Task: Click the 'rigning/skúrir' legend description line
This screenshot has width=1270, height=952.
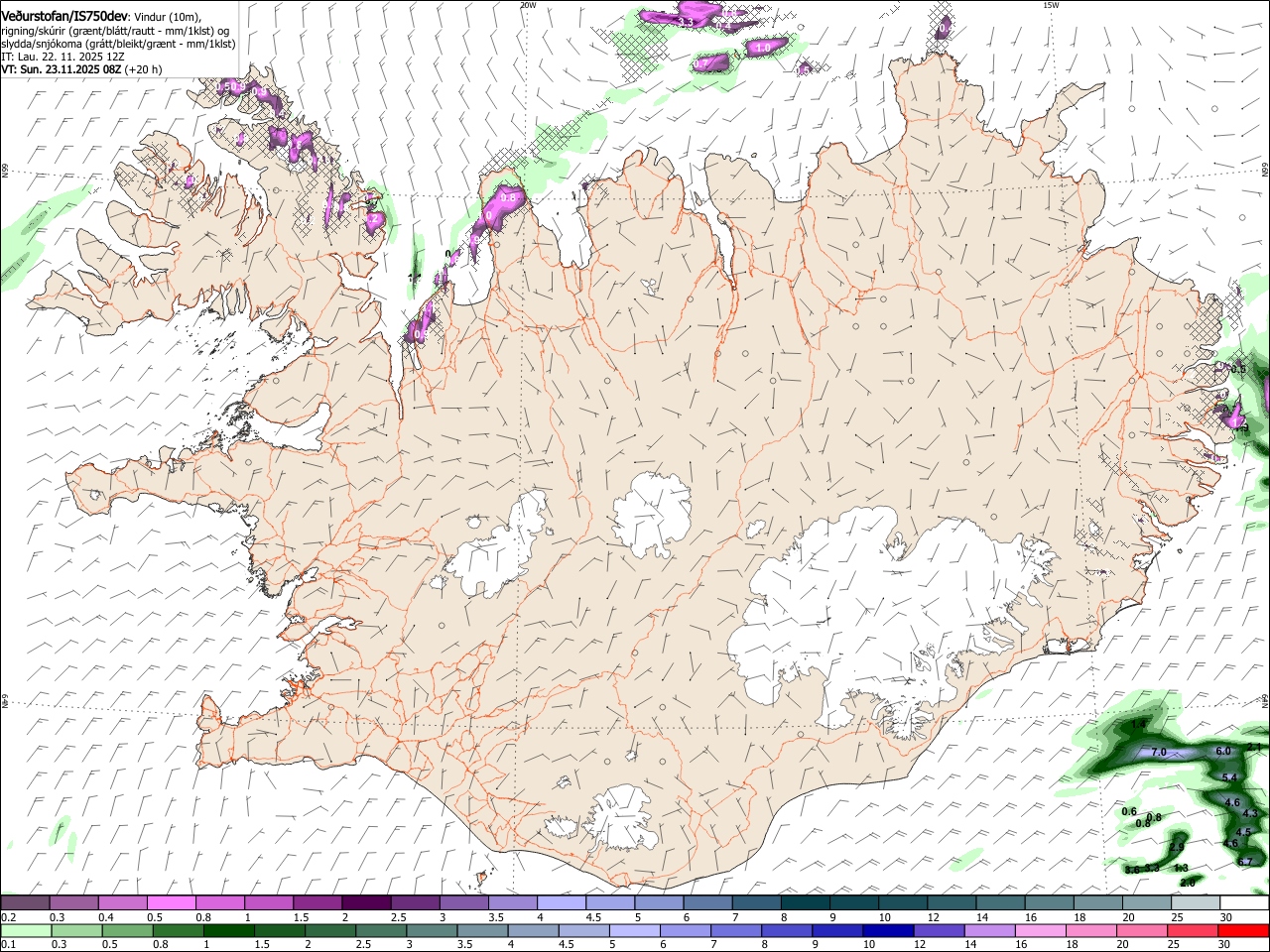Action: pyautogui.click(x=115, y=31)
